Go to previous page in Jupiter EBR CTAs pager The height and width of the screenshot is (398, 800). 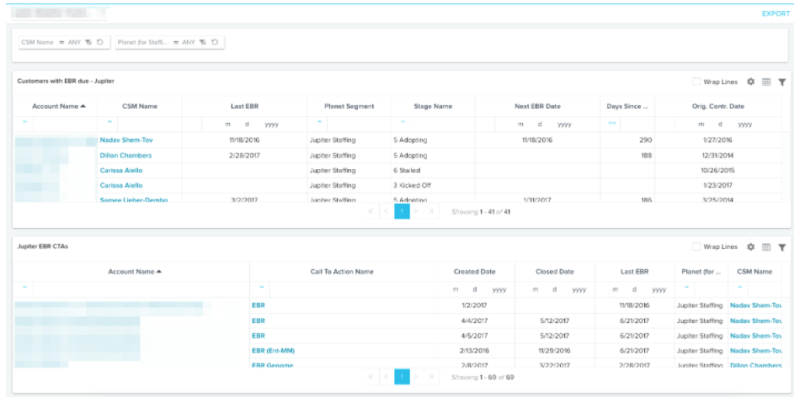pos(386,377)
